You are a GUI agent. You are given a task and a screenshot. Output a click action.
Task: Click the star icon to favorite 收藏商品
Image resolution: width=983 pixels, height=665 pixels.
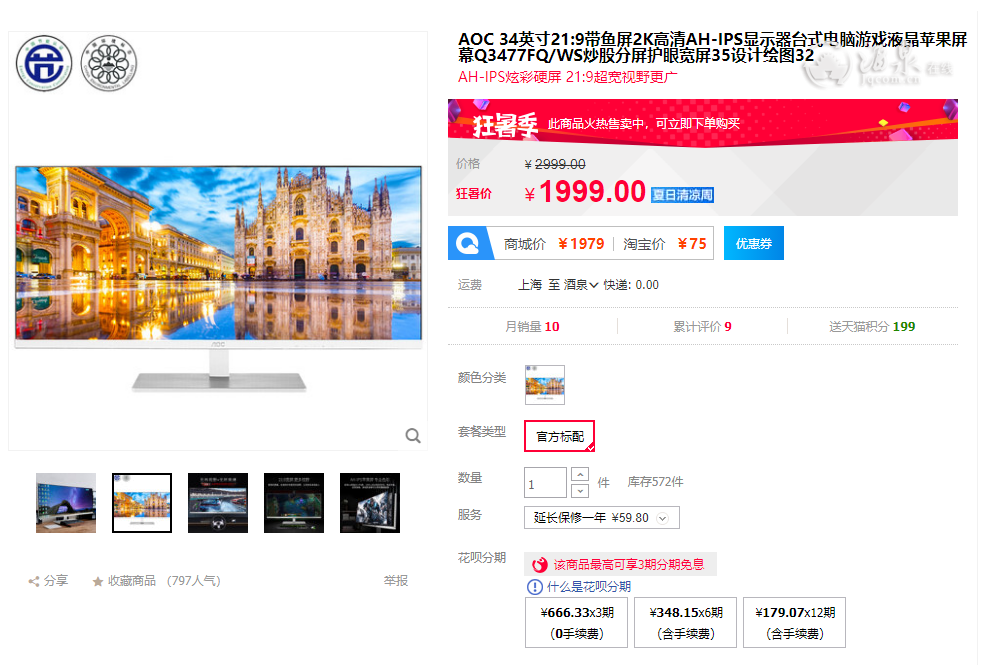click(x=98, y=582)
